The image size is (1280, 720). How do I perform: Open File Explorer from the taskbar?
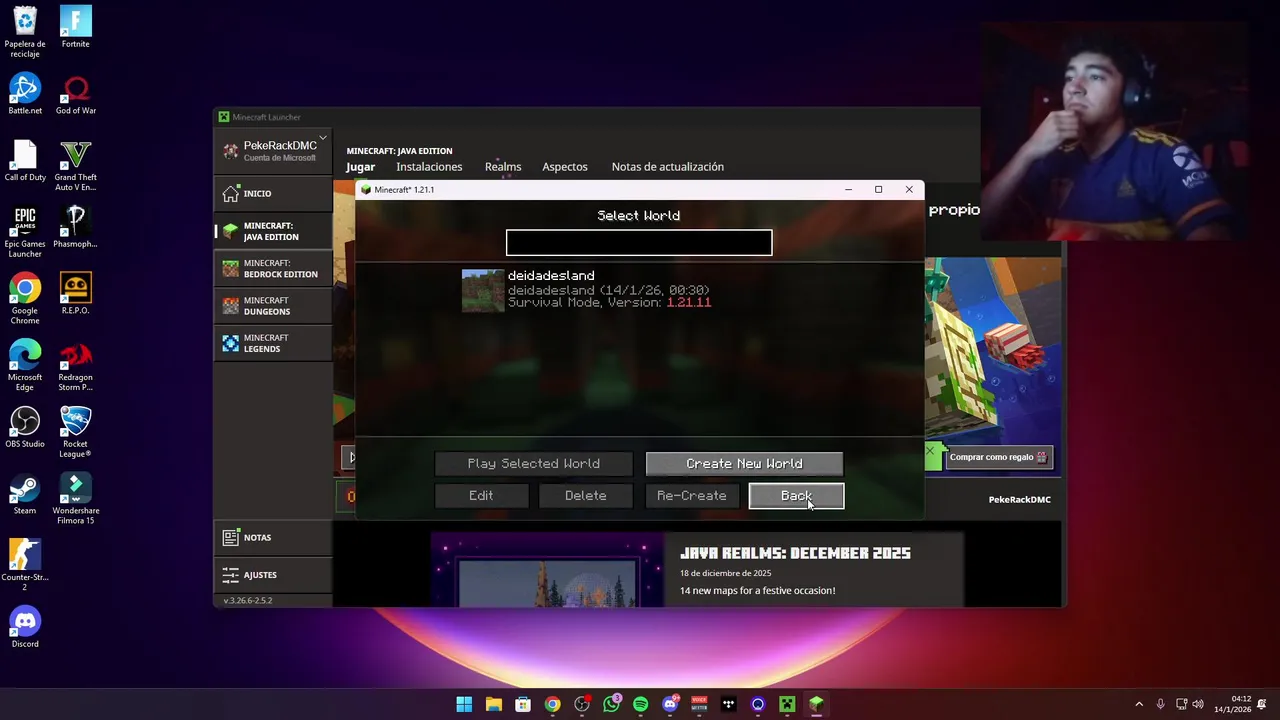coord(493,704)
